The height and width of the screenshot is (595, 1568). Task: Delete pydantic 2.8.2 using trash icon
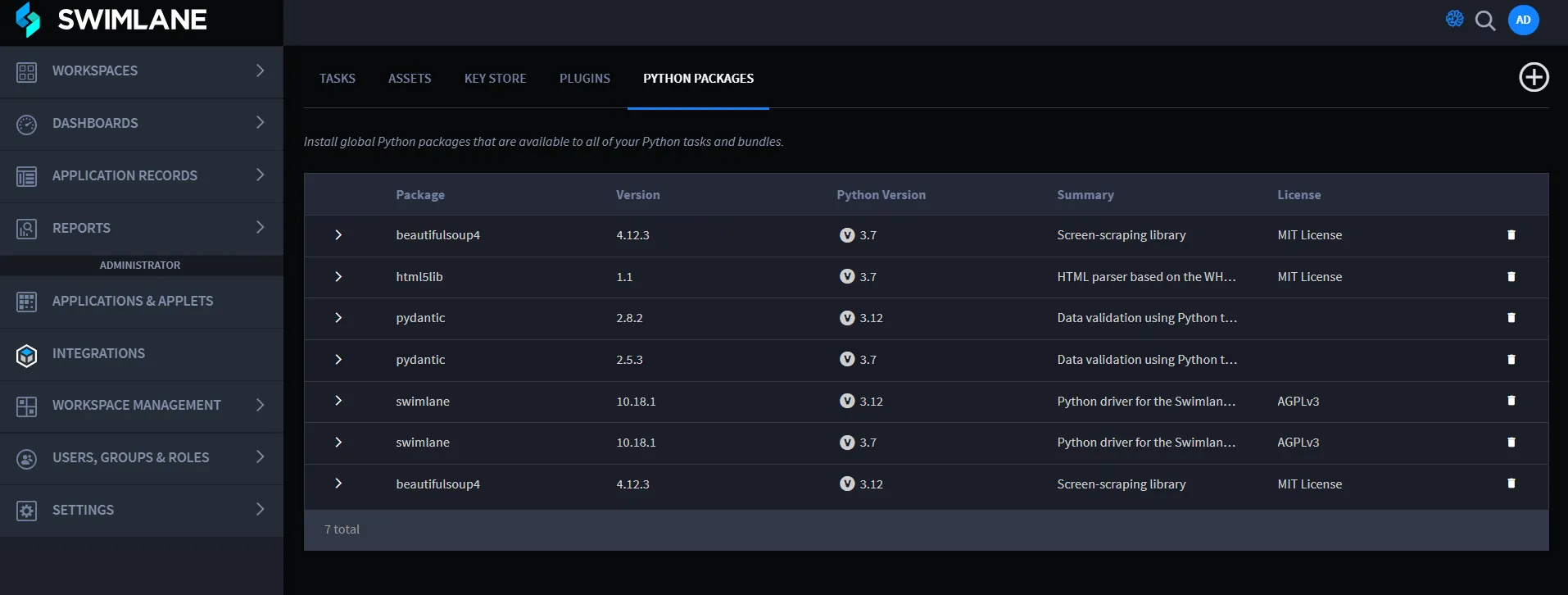[x=1511, y=318]
